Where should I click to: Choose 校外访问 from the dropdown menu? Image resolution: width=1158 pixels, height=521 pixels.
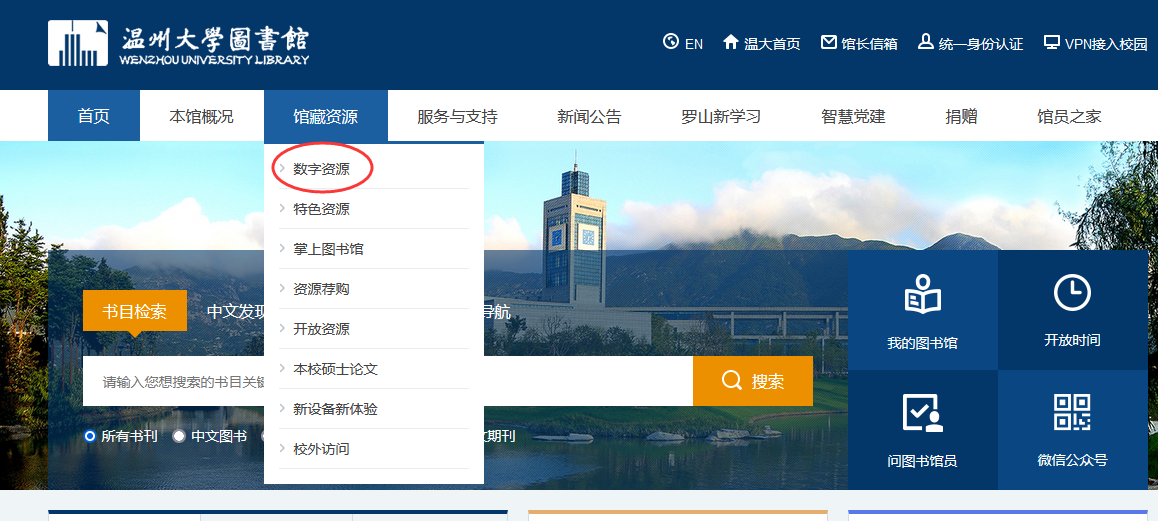321,449
